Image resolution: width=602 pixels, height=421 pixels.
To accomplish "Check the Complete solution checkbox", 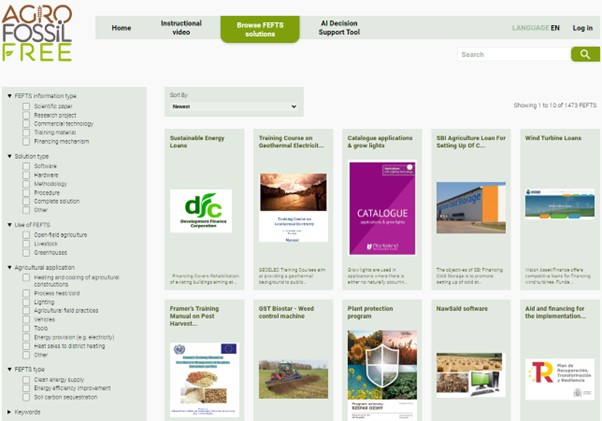I will pyautogui.click(x=26, y=201).
